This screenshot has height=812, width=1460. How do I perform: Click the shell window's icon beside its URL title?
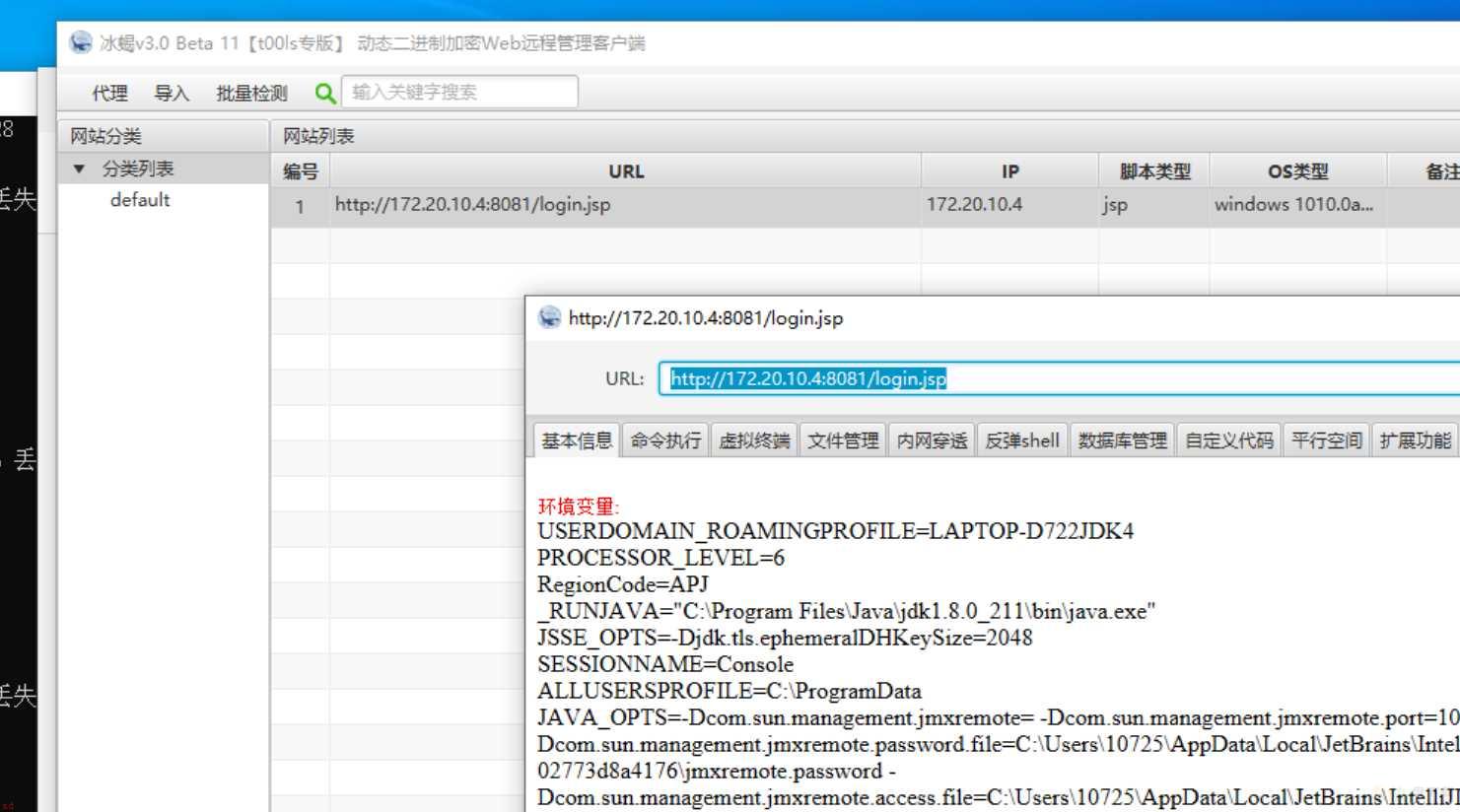pos(549,317)
